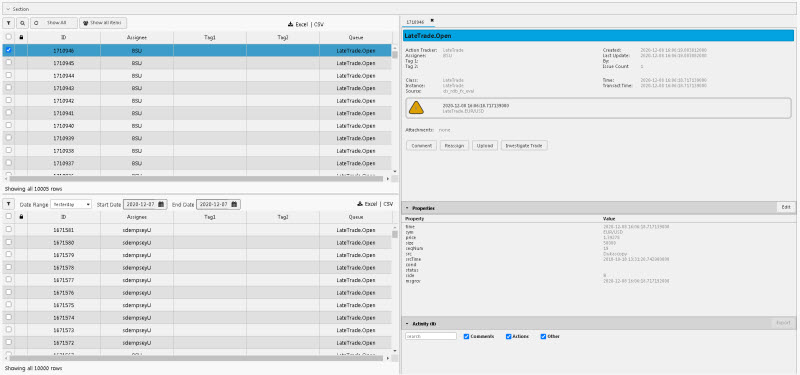Sort bottom table by Assignee column
800x375 pixels.
tap(137, 217)
